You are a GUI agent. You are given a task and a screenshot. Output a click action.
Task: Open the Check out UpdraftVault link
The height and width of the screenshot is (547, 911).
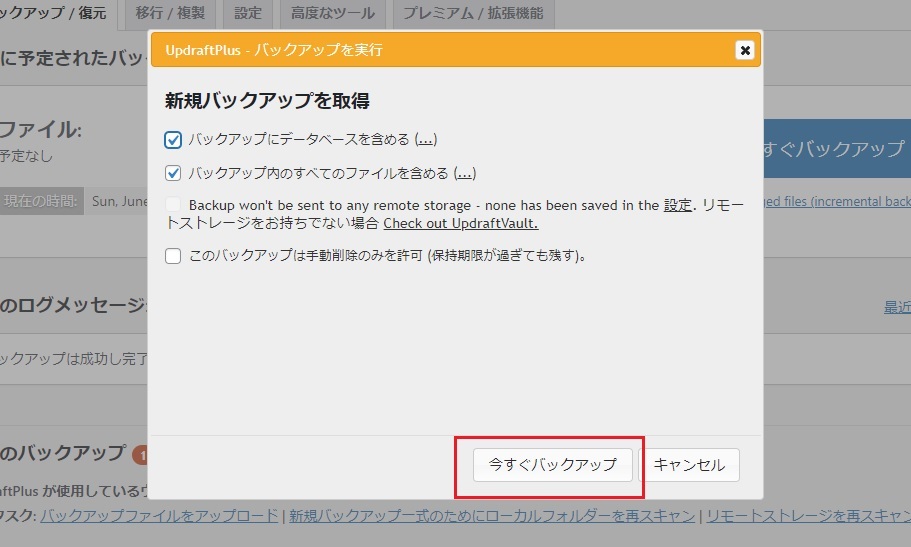tap(460, 224)
